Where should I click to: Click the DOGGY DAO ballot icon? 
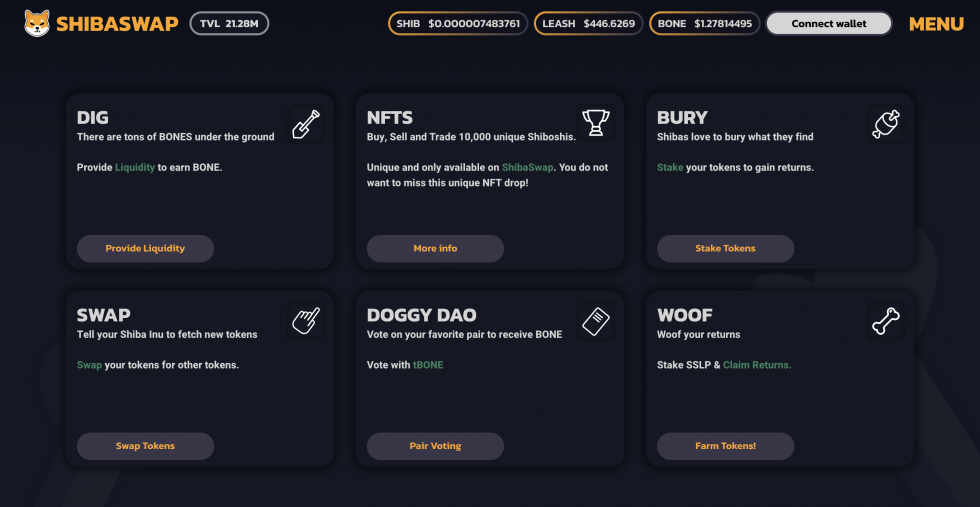tap(595, 321)
